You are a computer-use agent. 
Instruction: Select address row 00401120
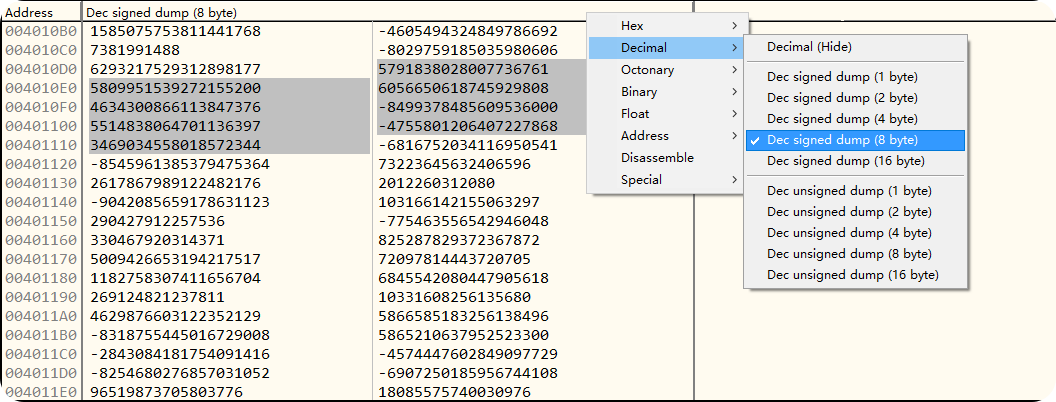[x=40, y=164]
